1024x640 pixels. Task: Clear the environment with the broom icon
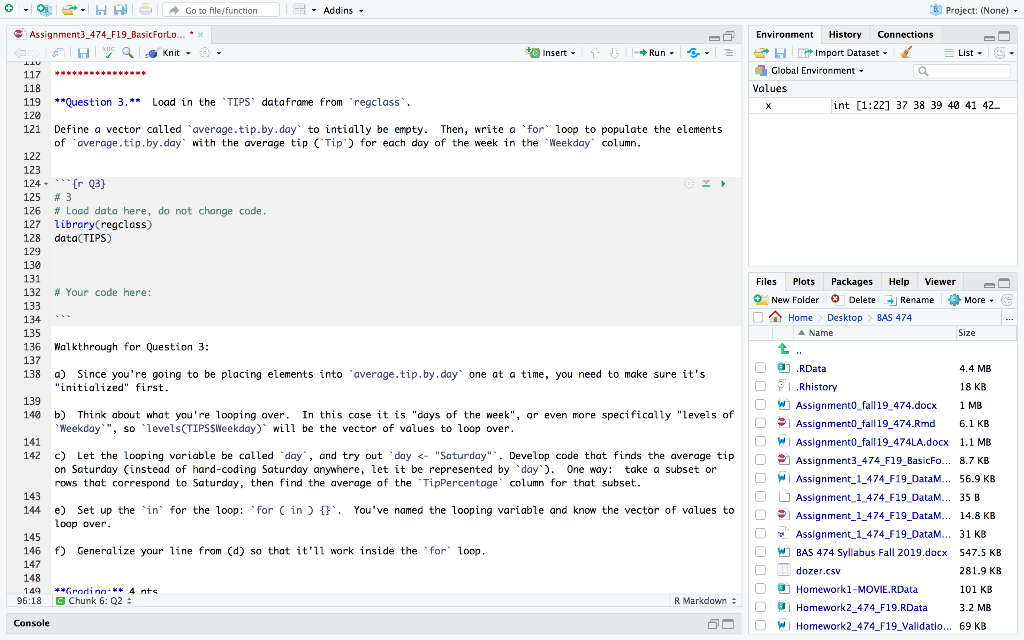click(x=905, y=53)
